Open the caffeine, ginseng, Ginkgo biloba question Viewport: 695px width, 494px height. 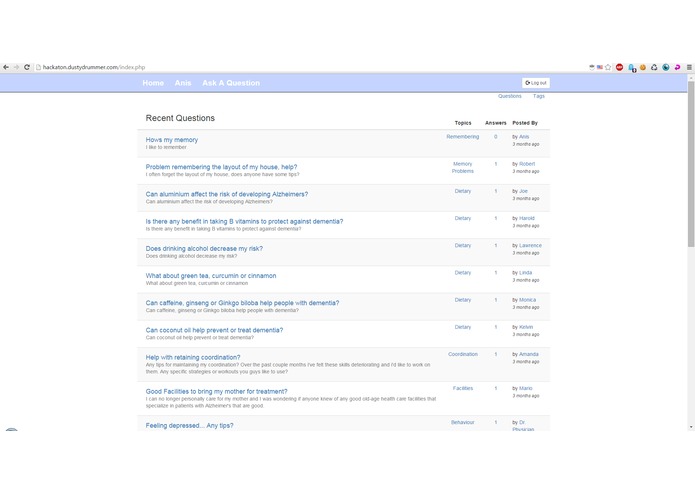[242, 303]
